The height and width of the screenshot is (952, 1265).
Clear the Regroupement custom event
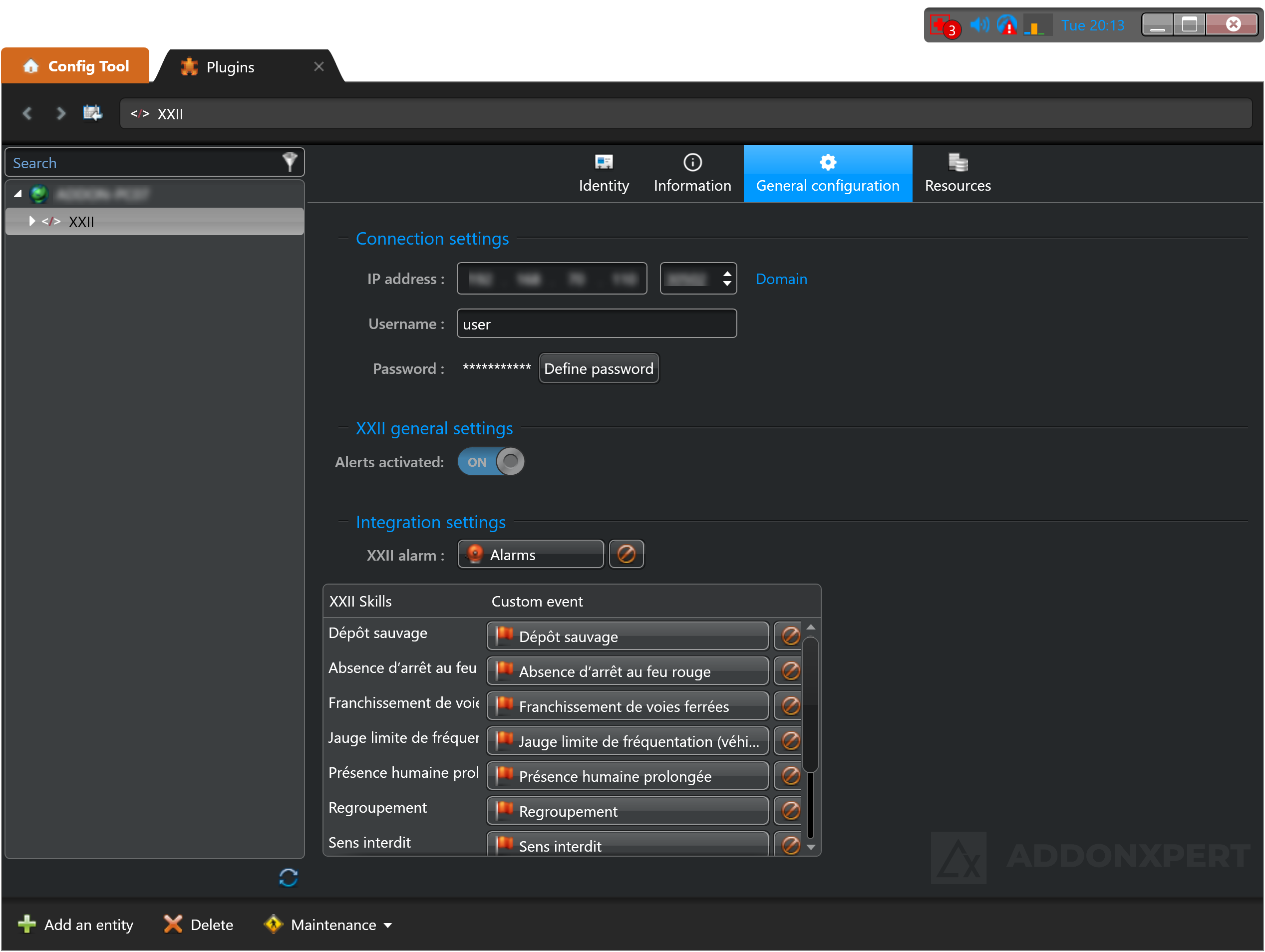[x=790, y=811]
